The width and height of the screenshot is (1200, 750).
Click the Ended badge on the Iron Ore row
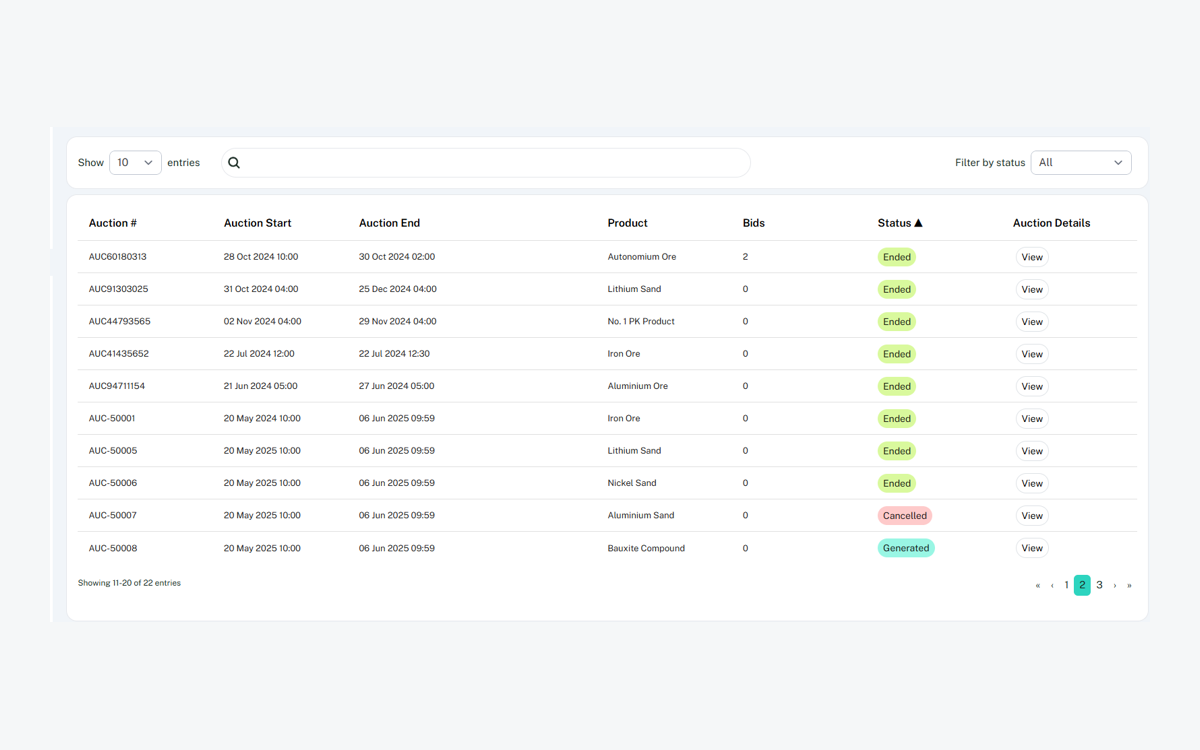(x=896, y=354)
